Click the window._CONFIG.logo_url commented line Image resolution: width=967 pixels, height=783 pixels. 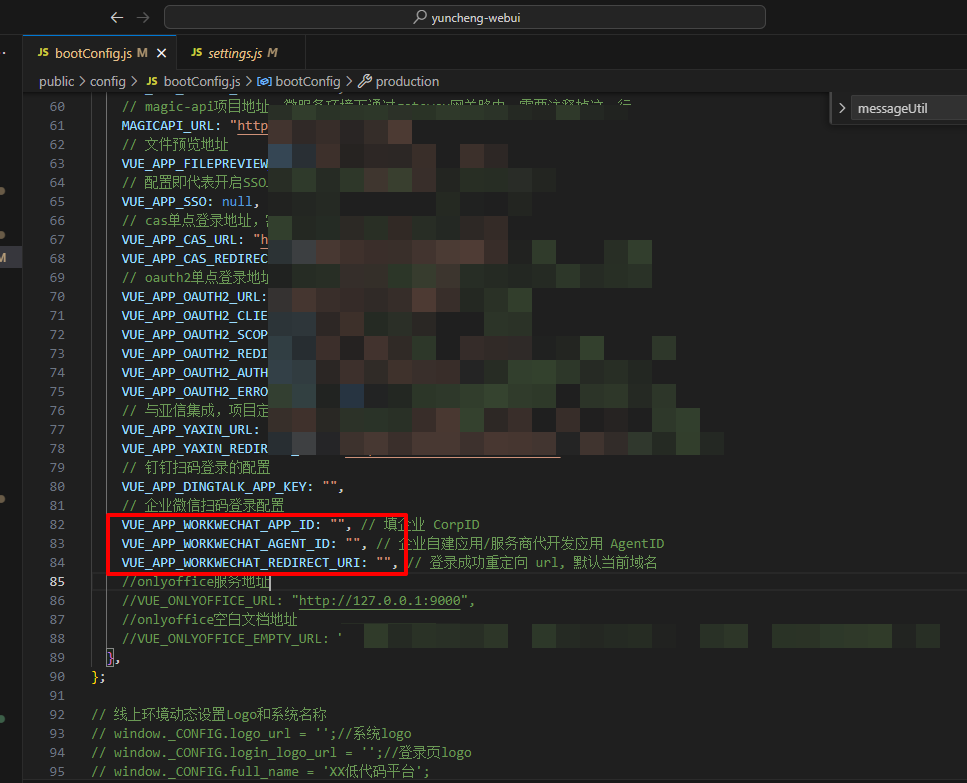251,734
